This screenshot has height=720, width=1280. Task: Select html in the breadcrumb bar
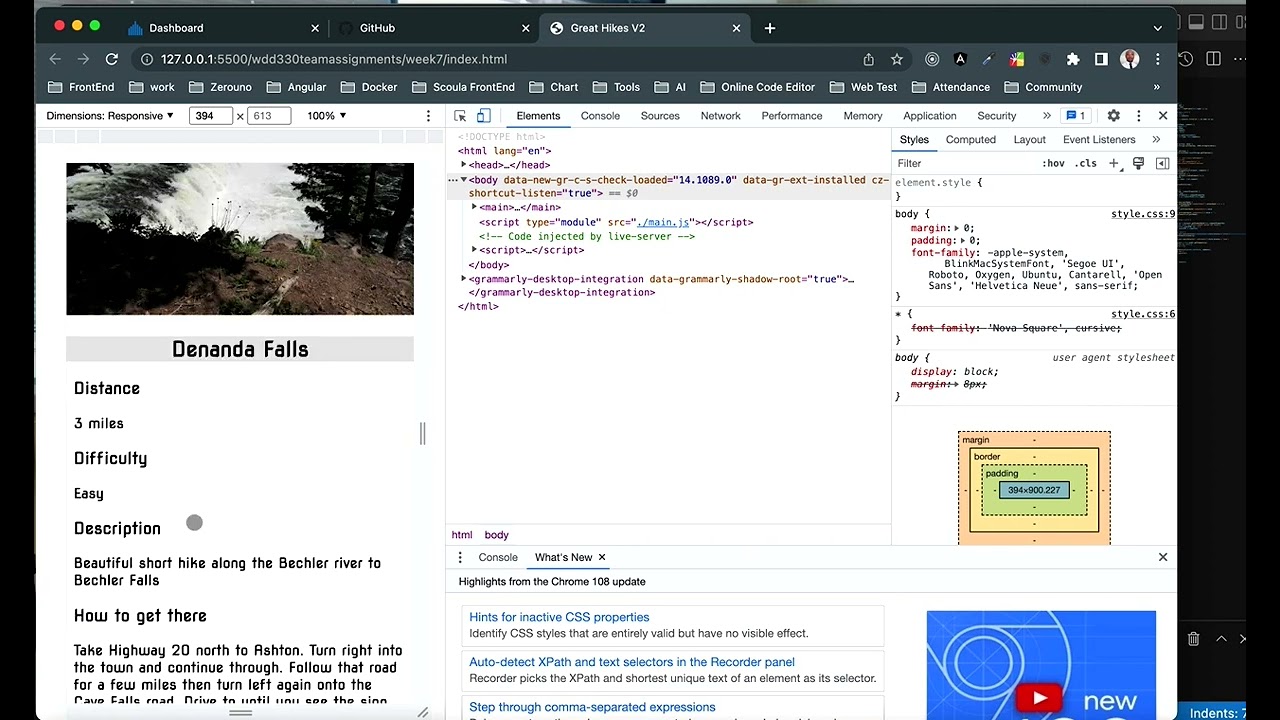(462, 535)
